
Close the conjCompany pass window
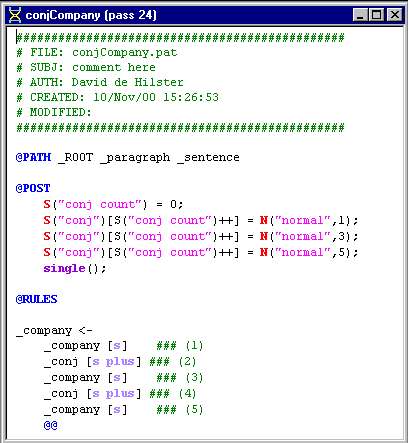[395, 15]
